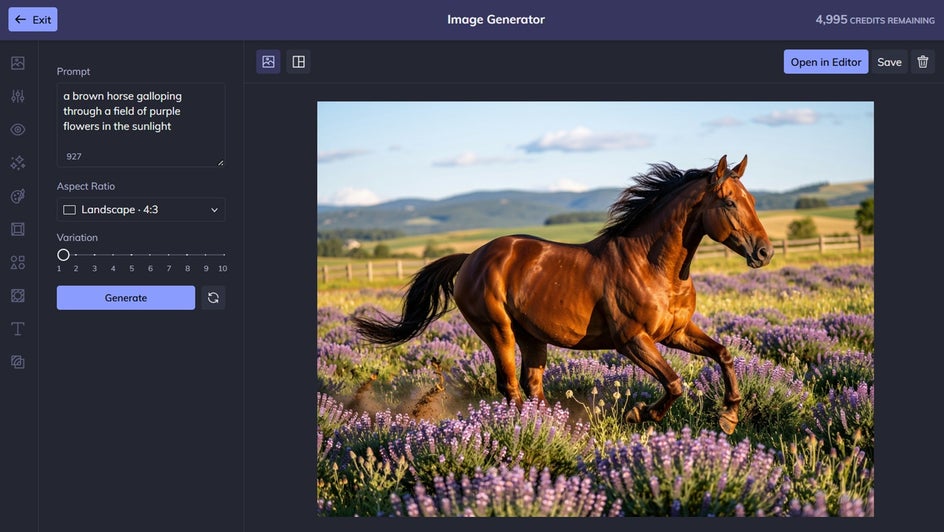Click the credits remaining counter
944x532 pixels.
click(x=875, y=19)
